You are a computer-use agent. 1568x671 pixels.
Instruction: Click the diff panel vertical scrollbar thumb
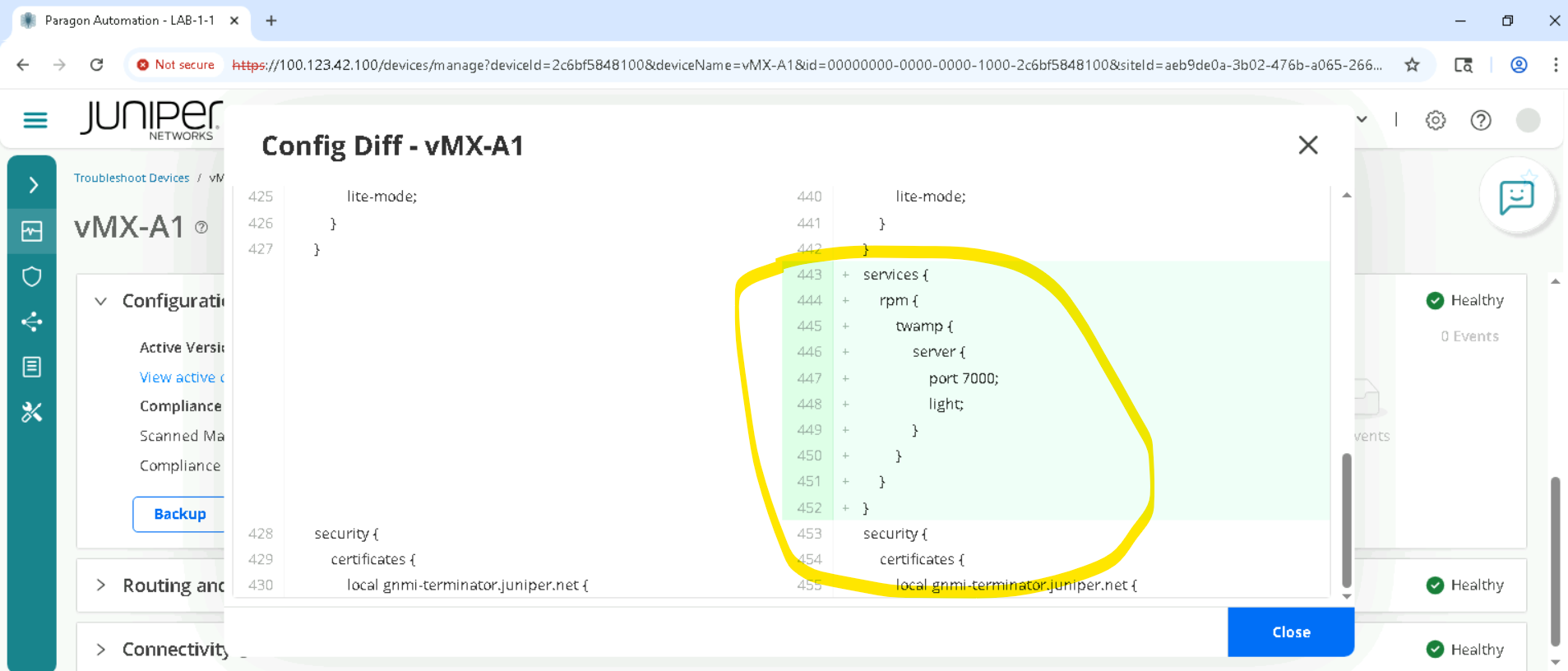[x=1346, y=518]
